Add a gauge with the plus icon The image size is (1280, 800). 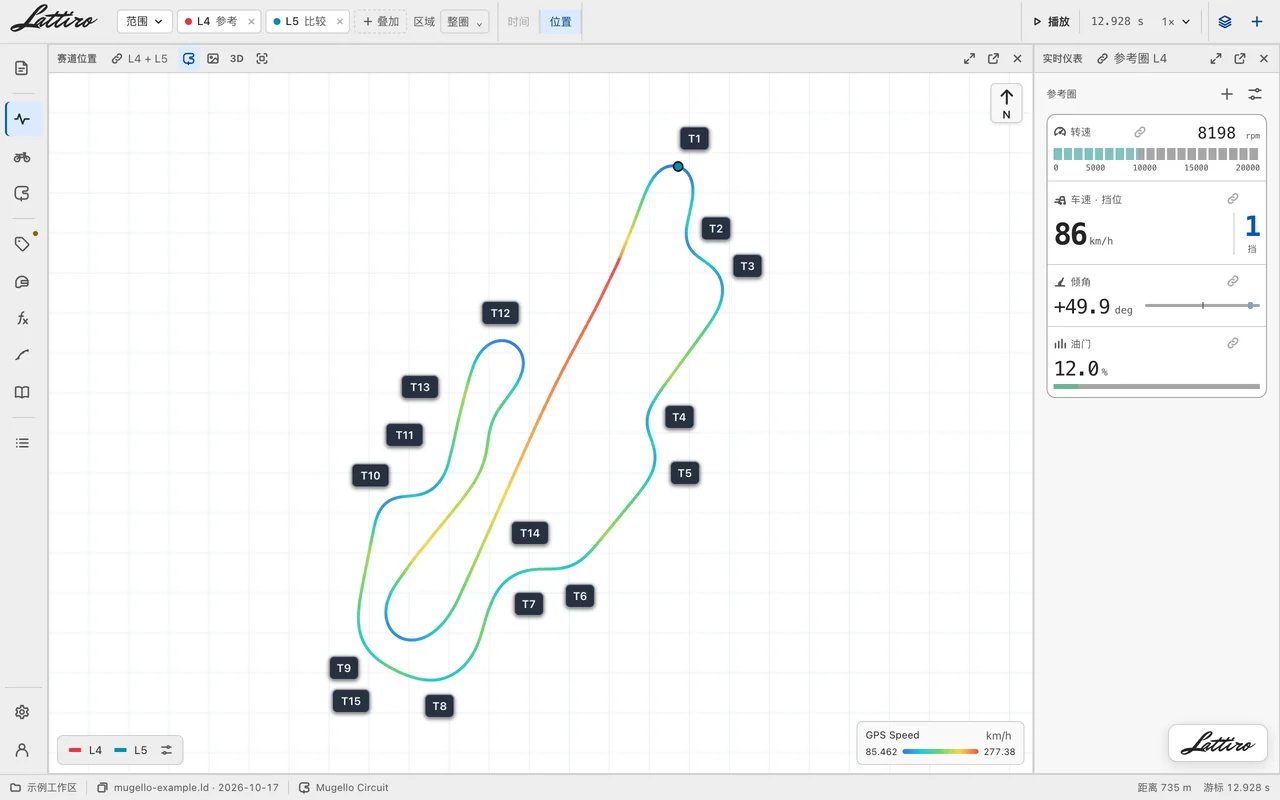[1227, 94]
